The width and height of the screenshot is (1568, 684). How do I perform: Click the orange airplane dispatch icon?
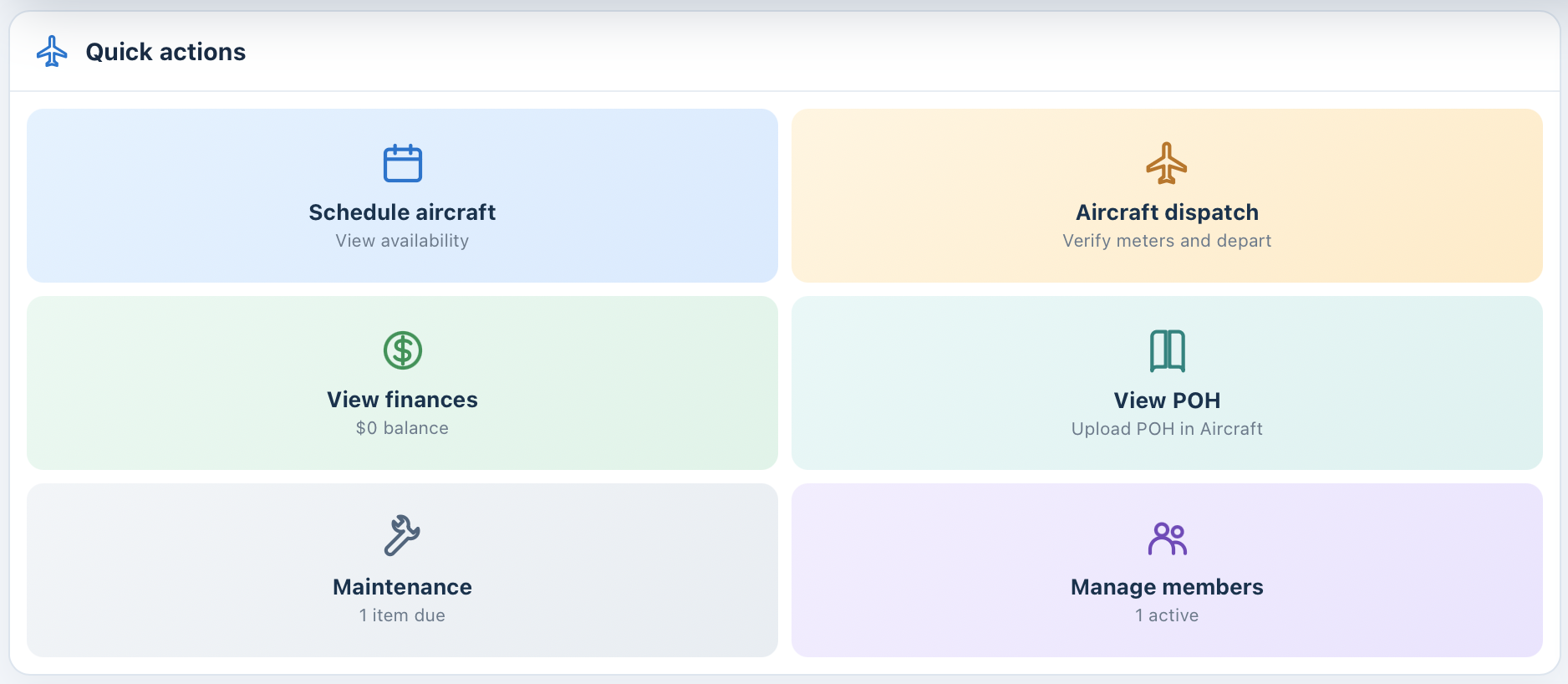pyautogui.click(x=1167, y=163)
